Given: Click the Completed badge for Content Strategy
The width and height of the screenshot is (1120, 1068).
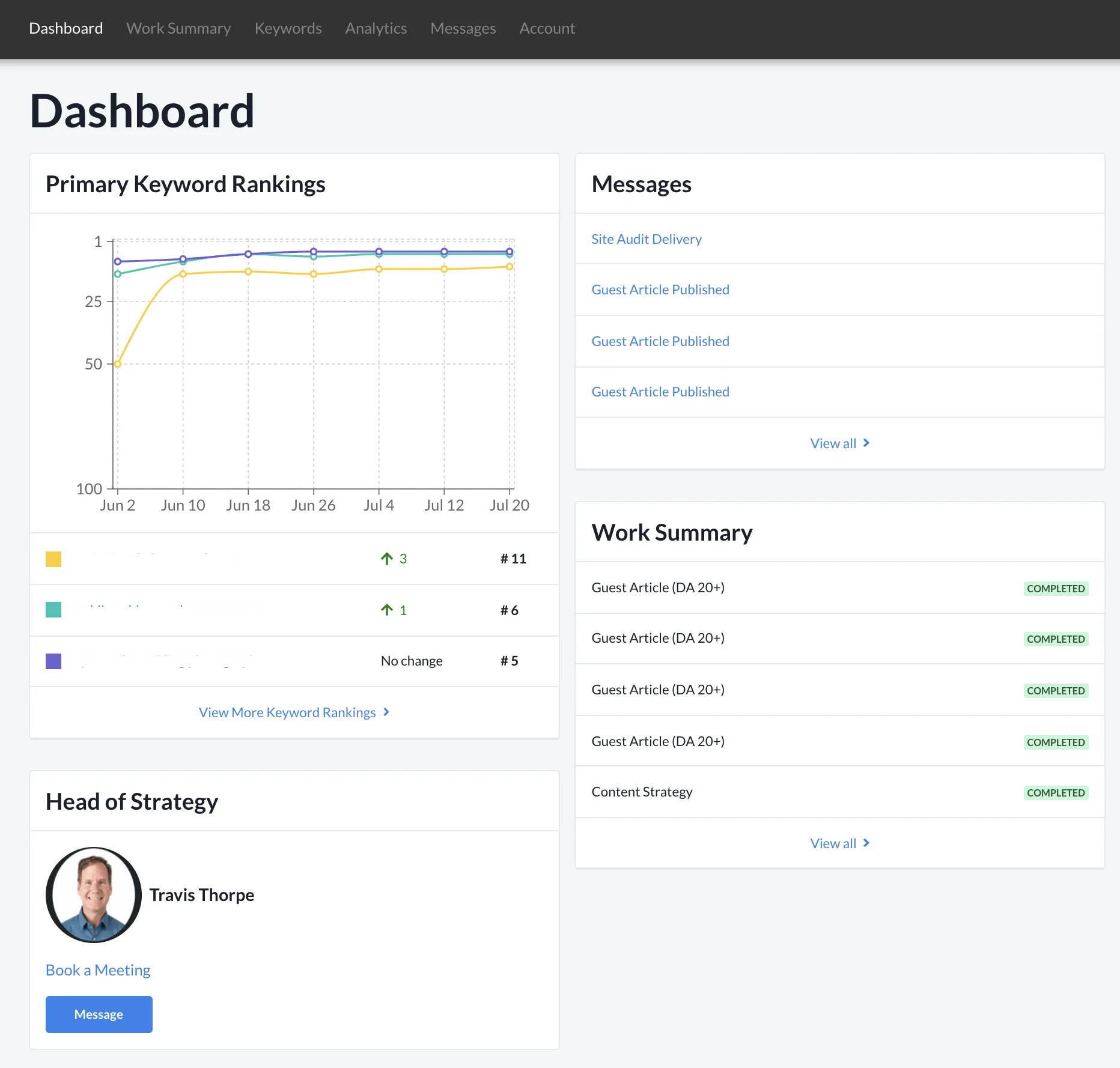Looking at the screenshot, I should coord(1055,793).
